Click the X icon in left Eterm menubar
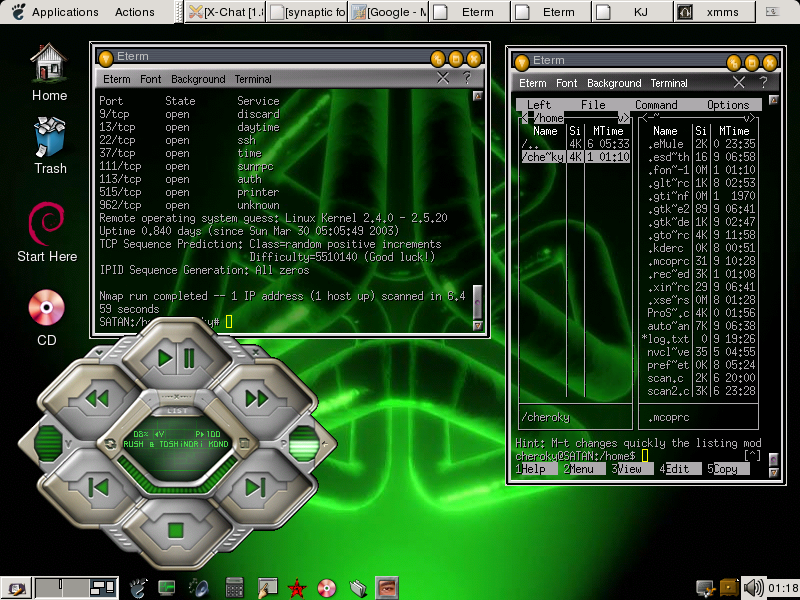This screenshot has width=800, height=600. tap(443, 78)
